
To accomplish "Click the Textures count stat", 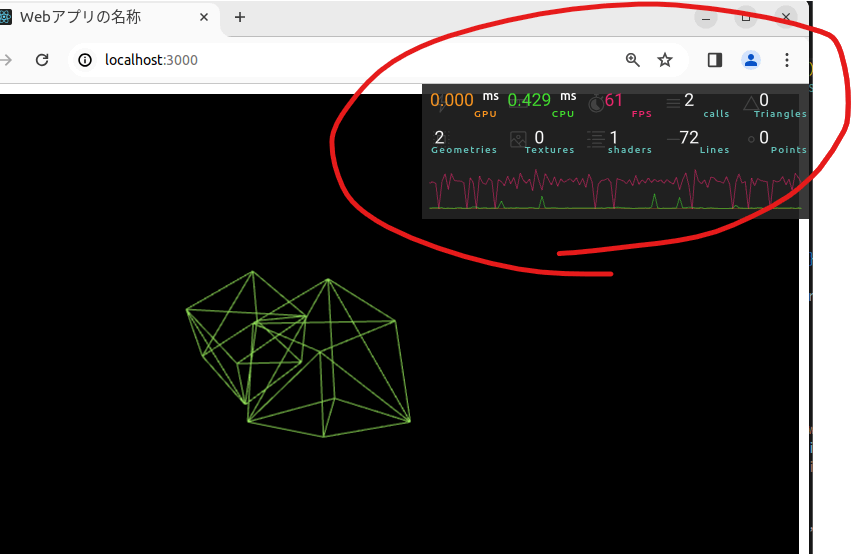I will (x=542, y=142).
